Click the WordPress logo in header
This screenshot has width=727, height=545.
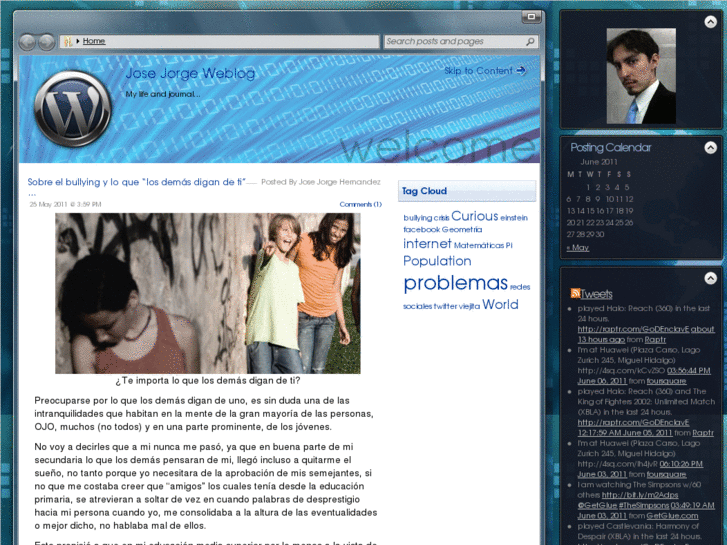72,109
